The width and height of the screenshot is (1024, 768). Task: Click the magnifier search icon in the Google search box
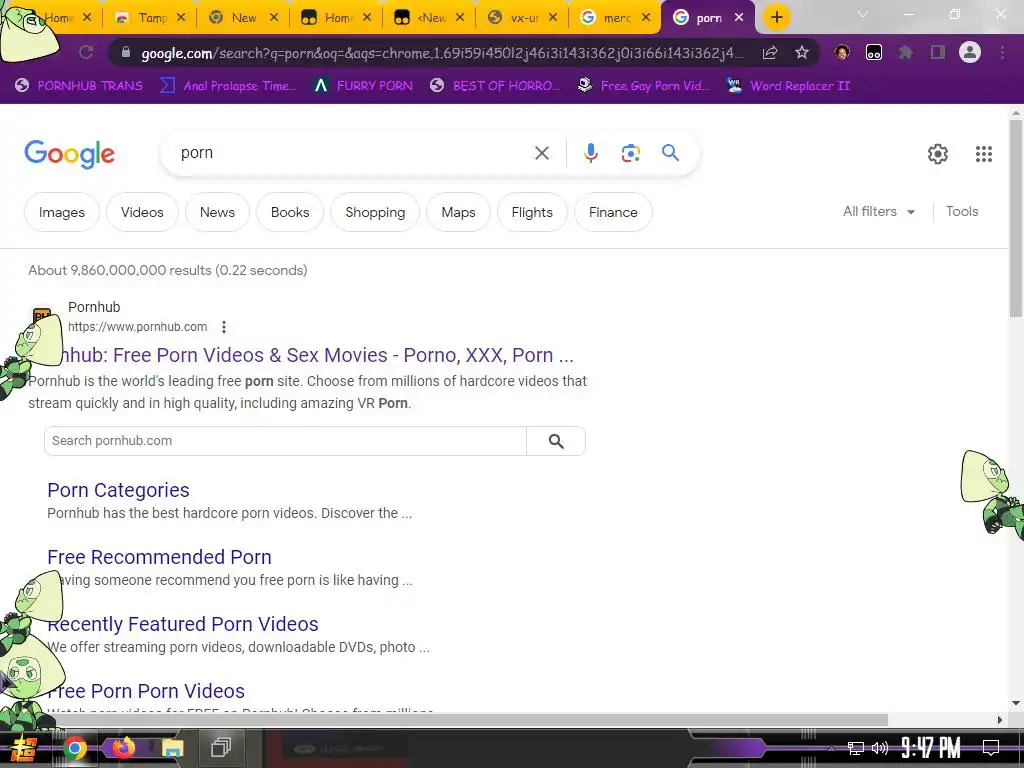671,153
